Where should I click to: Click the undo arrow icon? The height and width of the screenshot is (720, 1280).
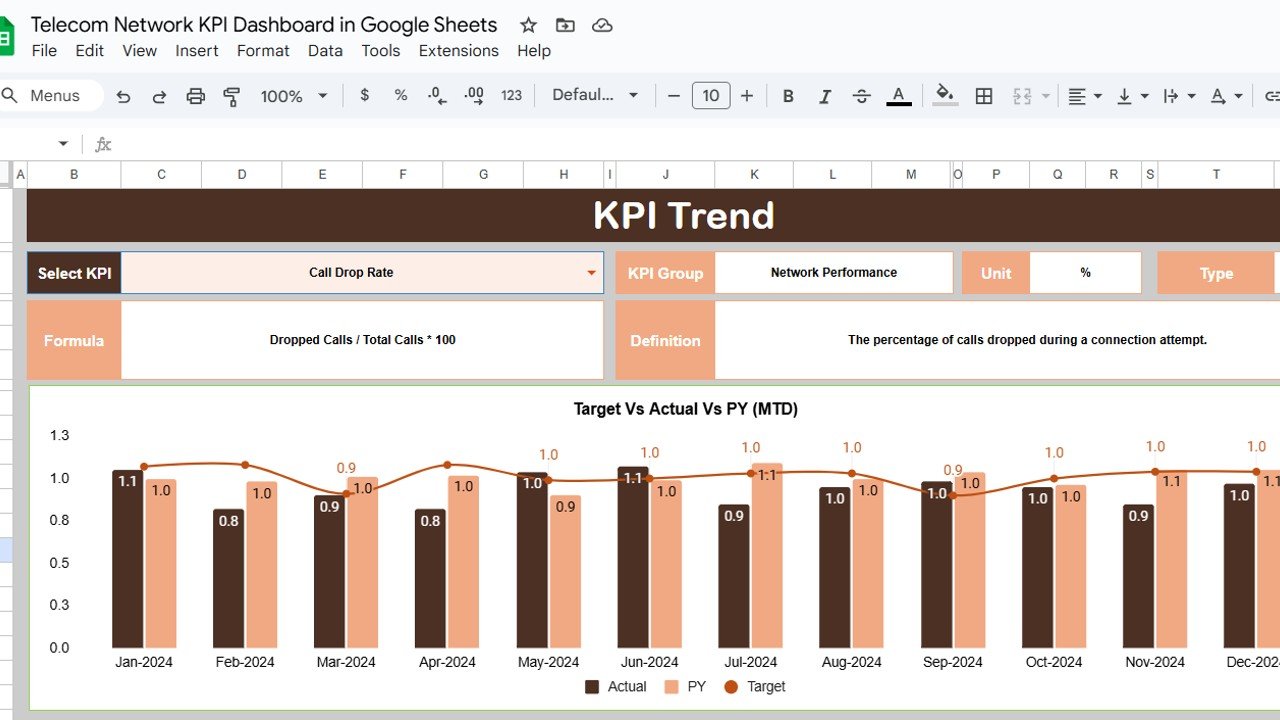click(123, 96)
